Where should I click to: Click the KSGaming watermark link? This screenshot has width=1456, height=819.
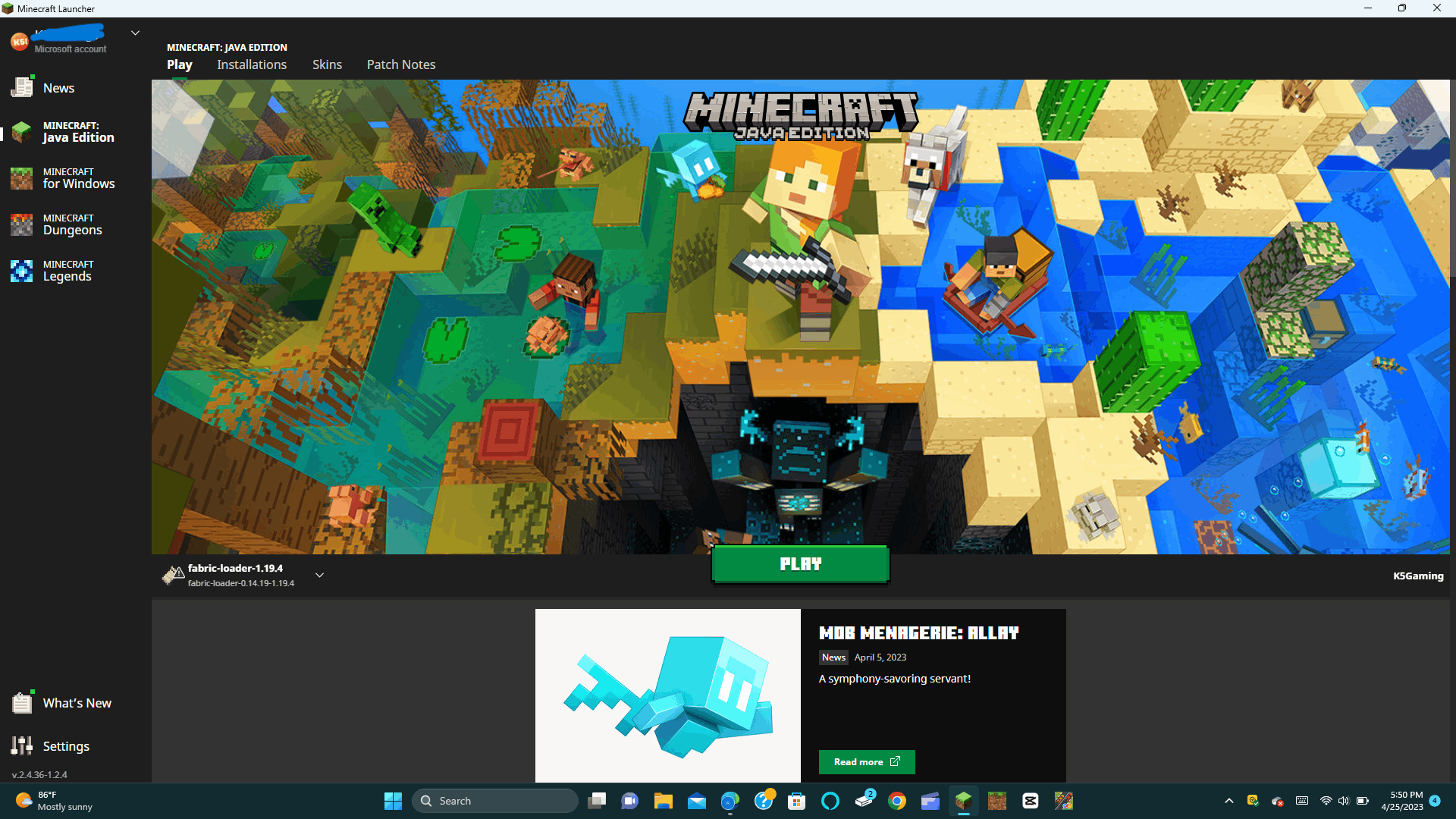tap(1418, 575)
